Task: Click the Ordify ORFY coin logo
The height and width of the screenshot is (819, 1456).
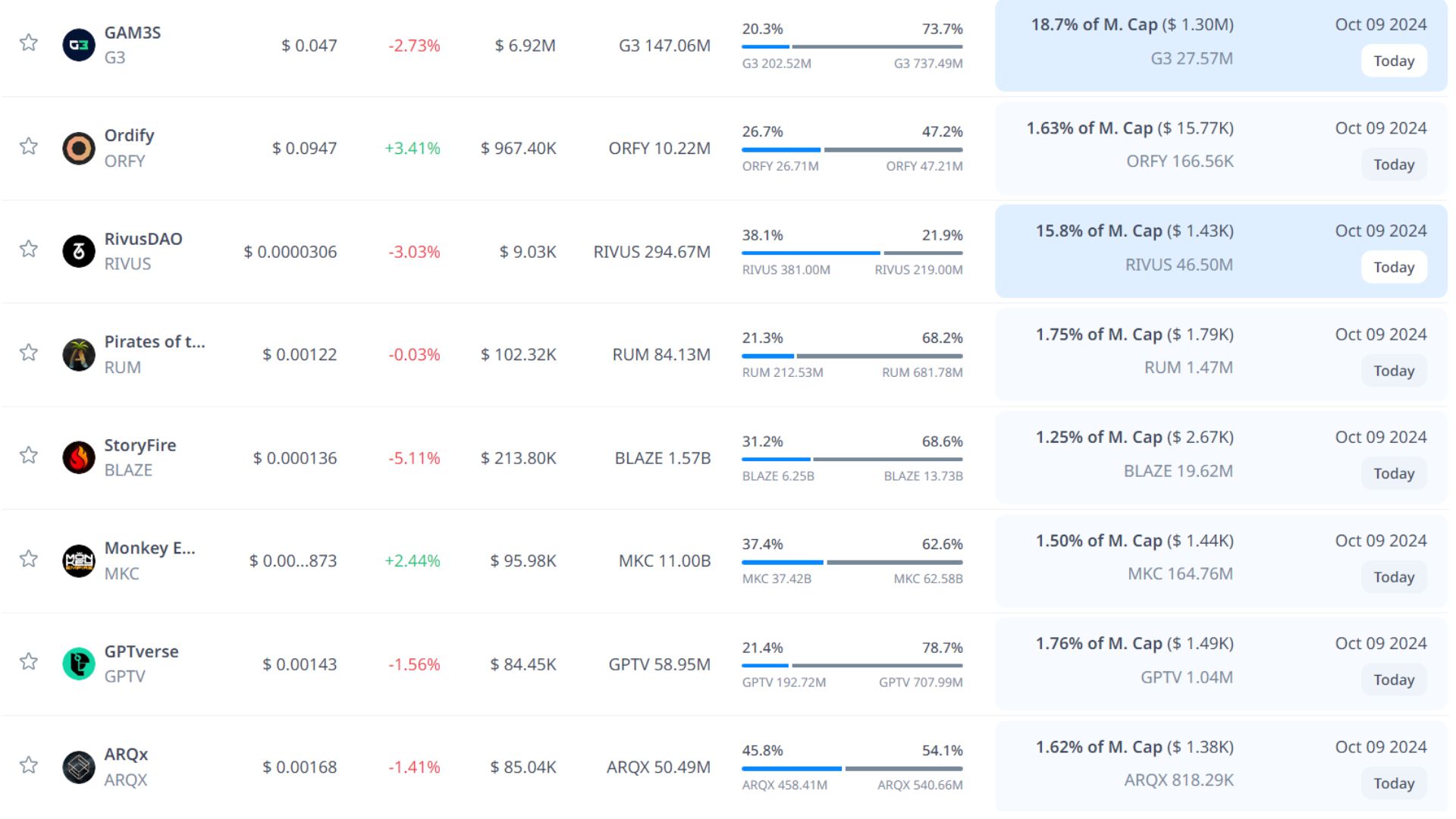Action: (x=78, y=148)
